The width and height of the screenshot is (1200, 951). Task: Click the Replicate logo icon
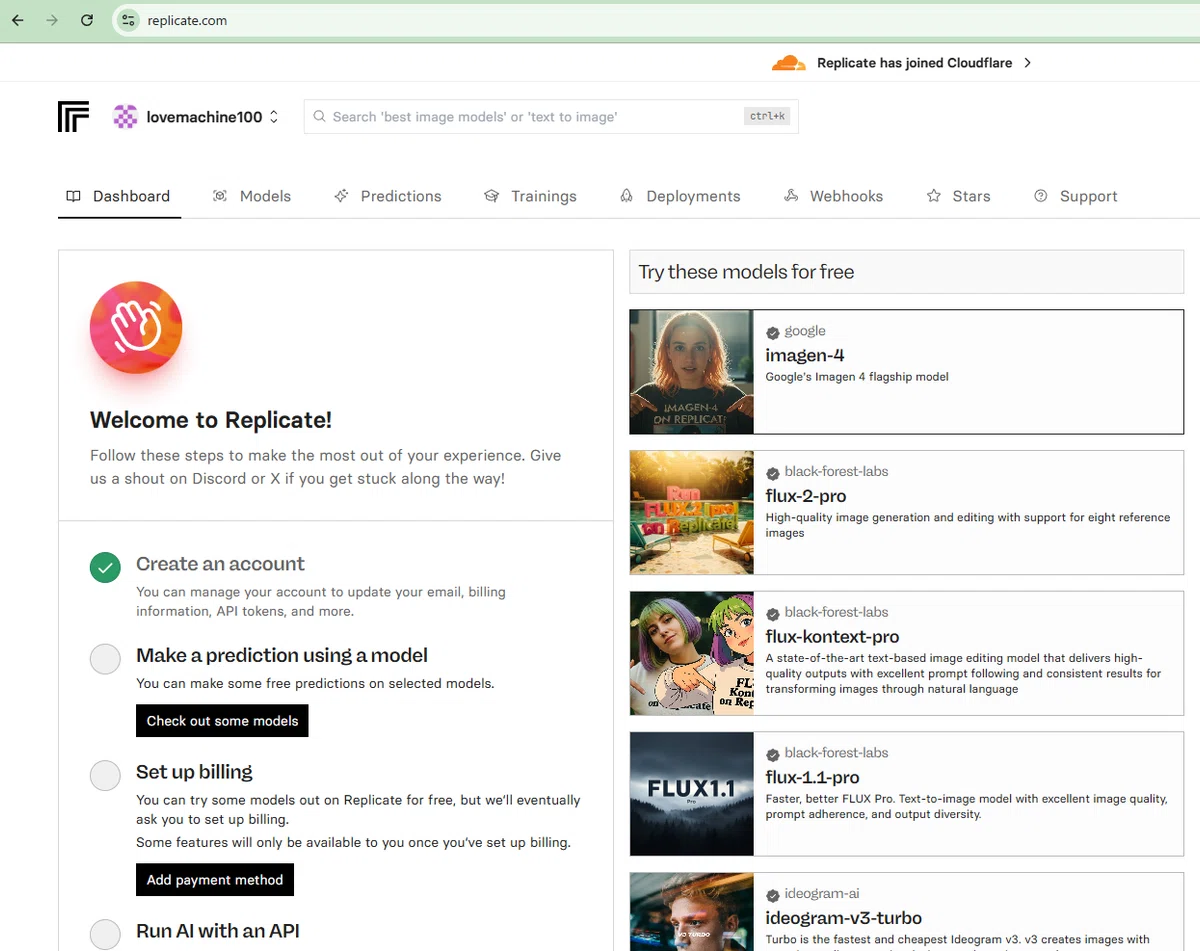point(74,116)
